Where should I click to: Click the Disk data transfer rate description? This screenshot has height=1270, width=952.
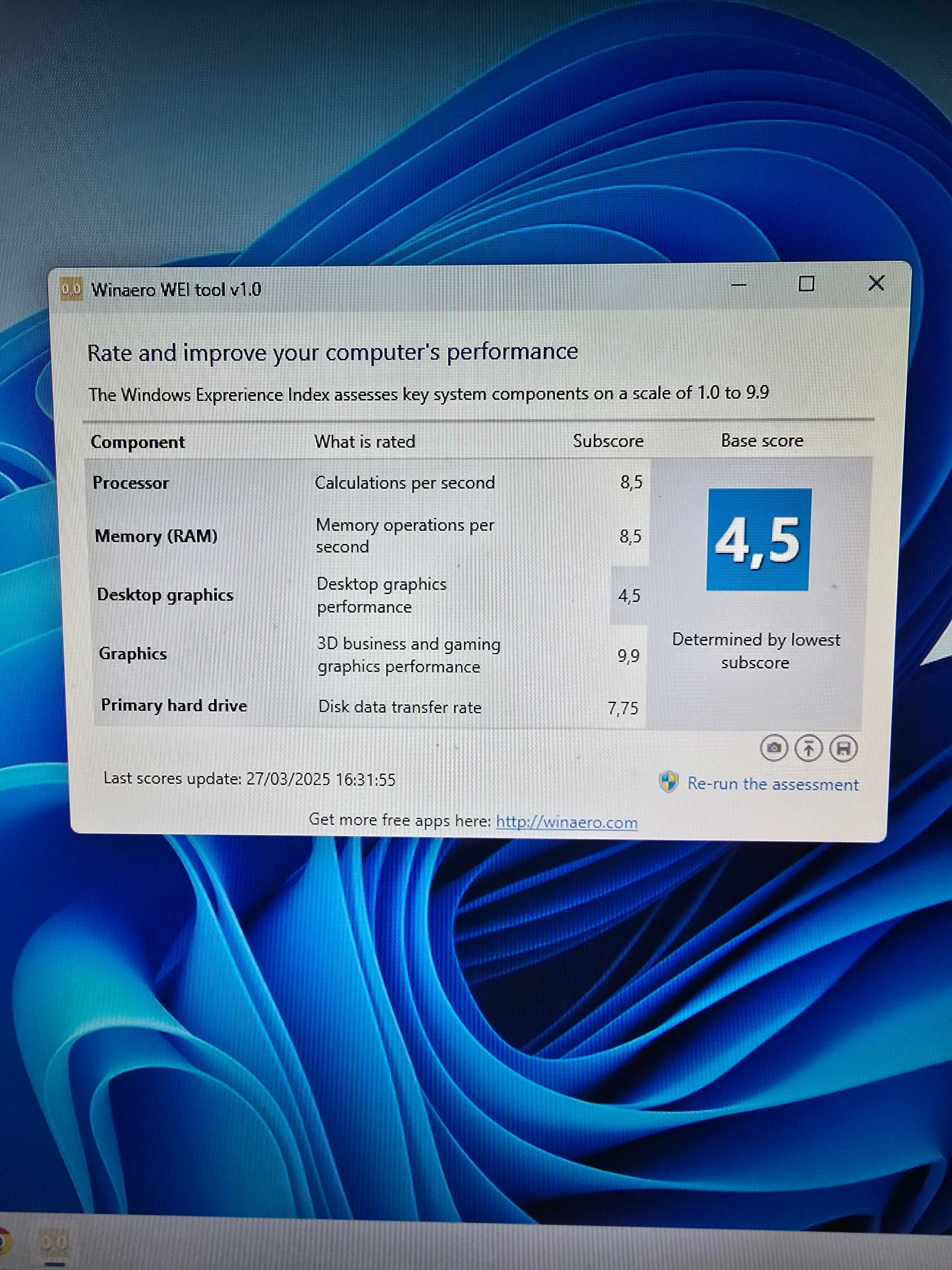(400, 707)
